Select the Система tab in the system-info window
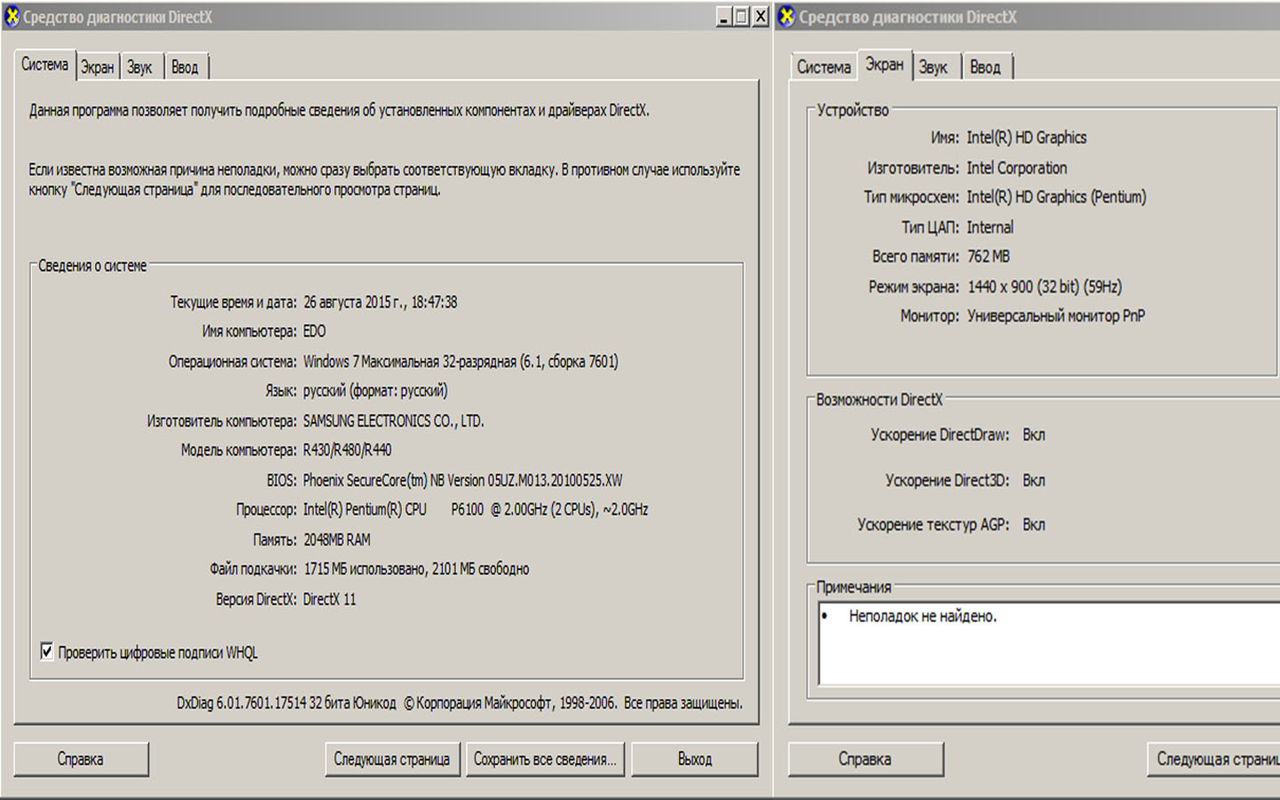The width and height of the screenshot is (1280, 800). click(x=45, y=65)
